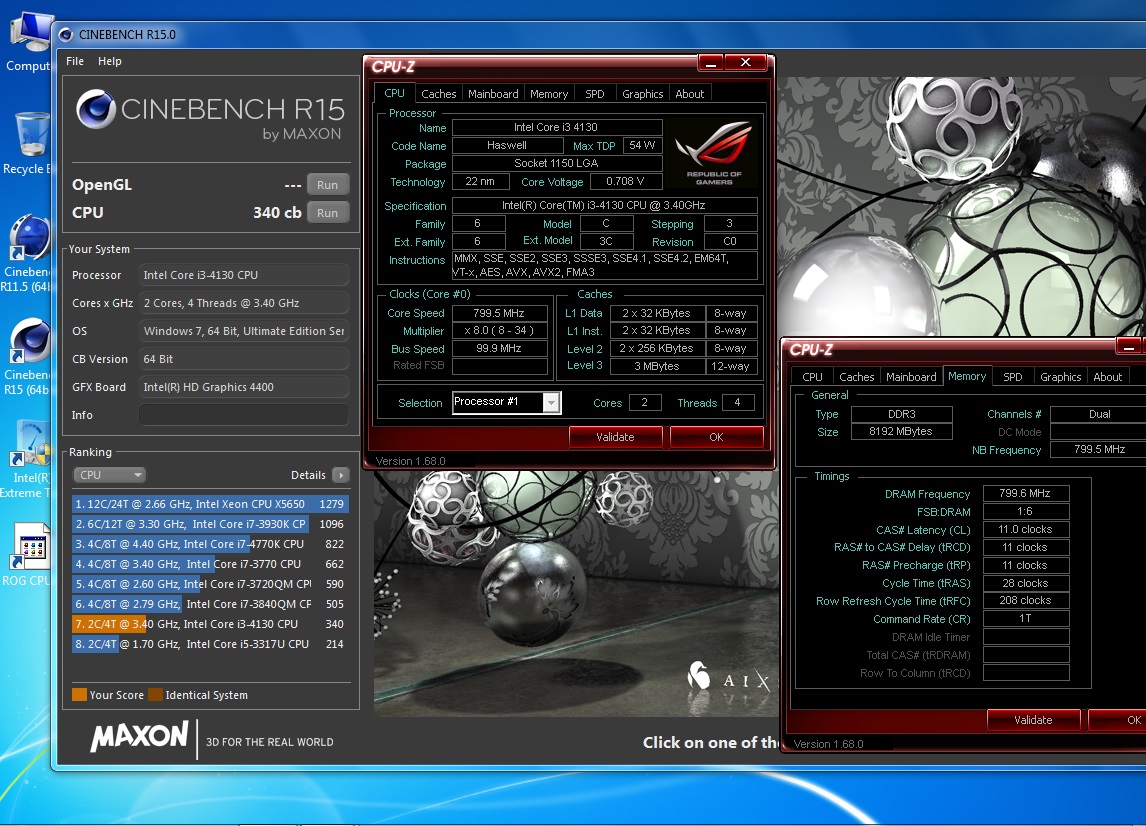1146x826 pixels.
Task: Open the Details arrow in Ranking
Action: click(x=341, y=475)
